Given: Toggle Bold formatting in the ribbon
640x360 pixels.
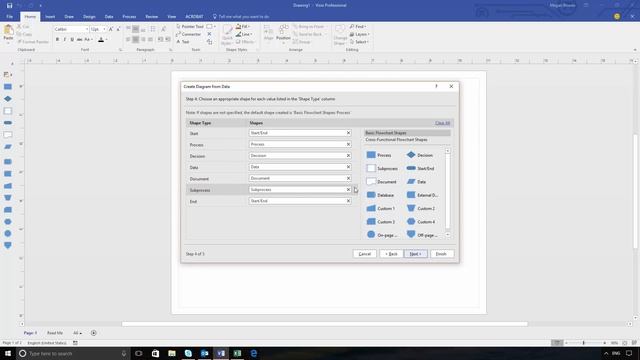Looking at the screenshot, I should tap(57, 40).
